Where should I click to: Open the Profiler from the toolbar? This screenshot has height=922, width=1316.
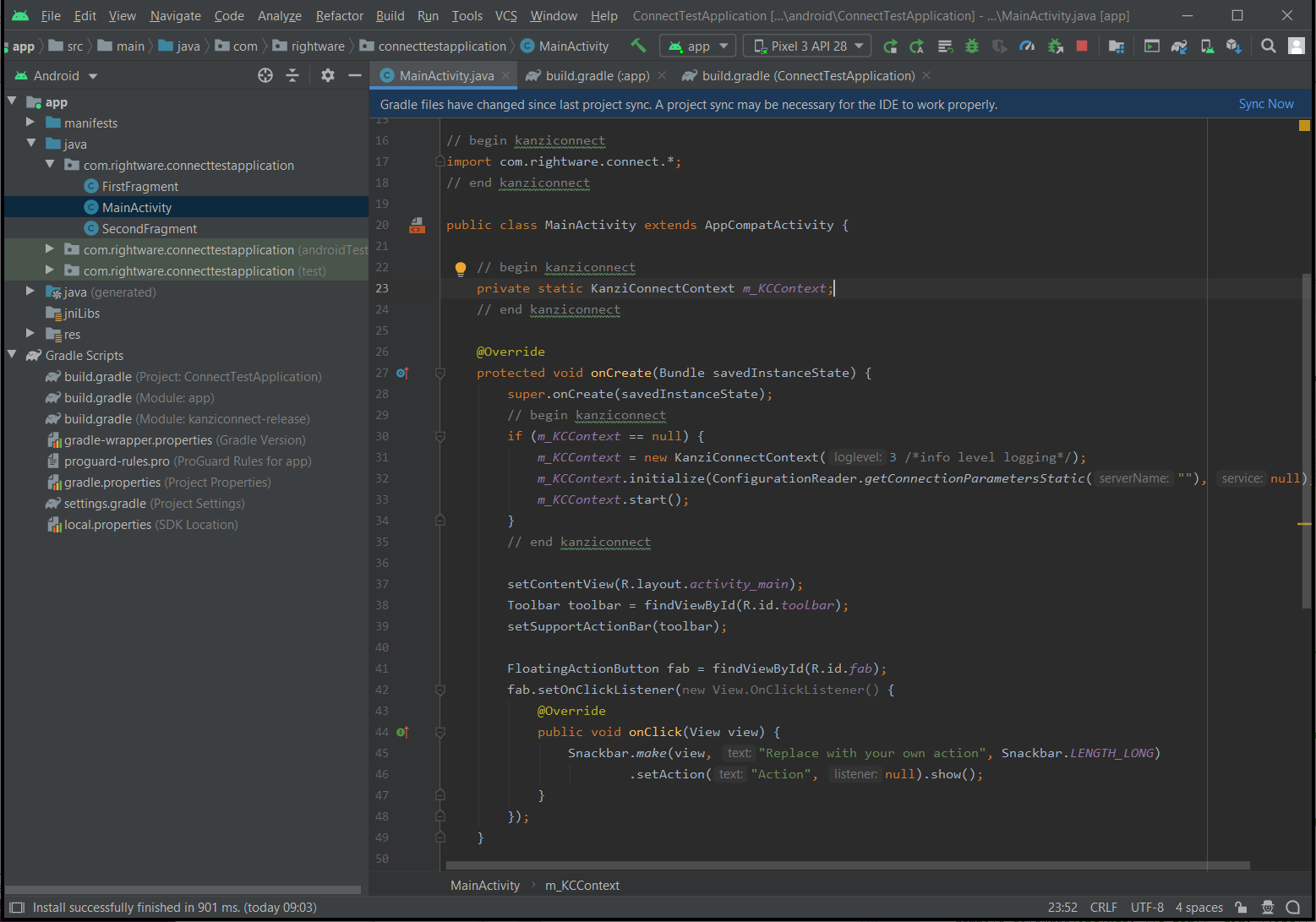[x=1028, y=46]
